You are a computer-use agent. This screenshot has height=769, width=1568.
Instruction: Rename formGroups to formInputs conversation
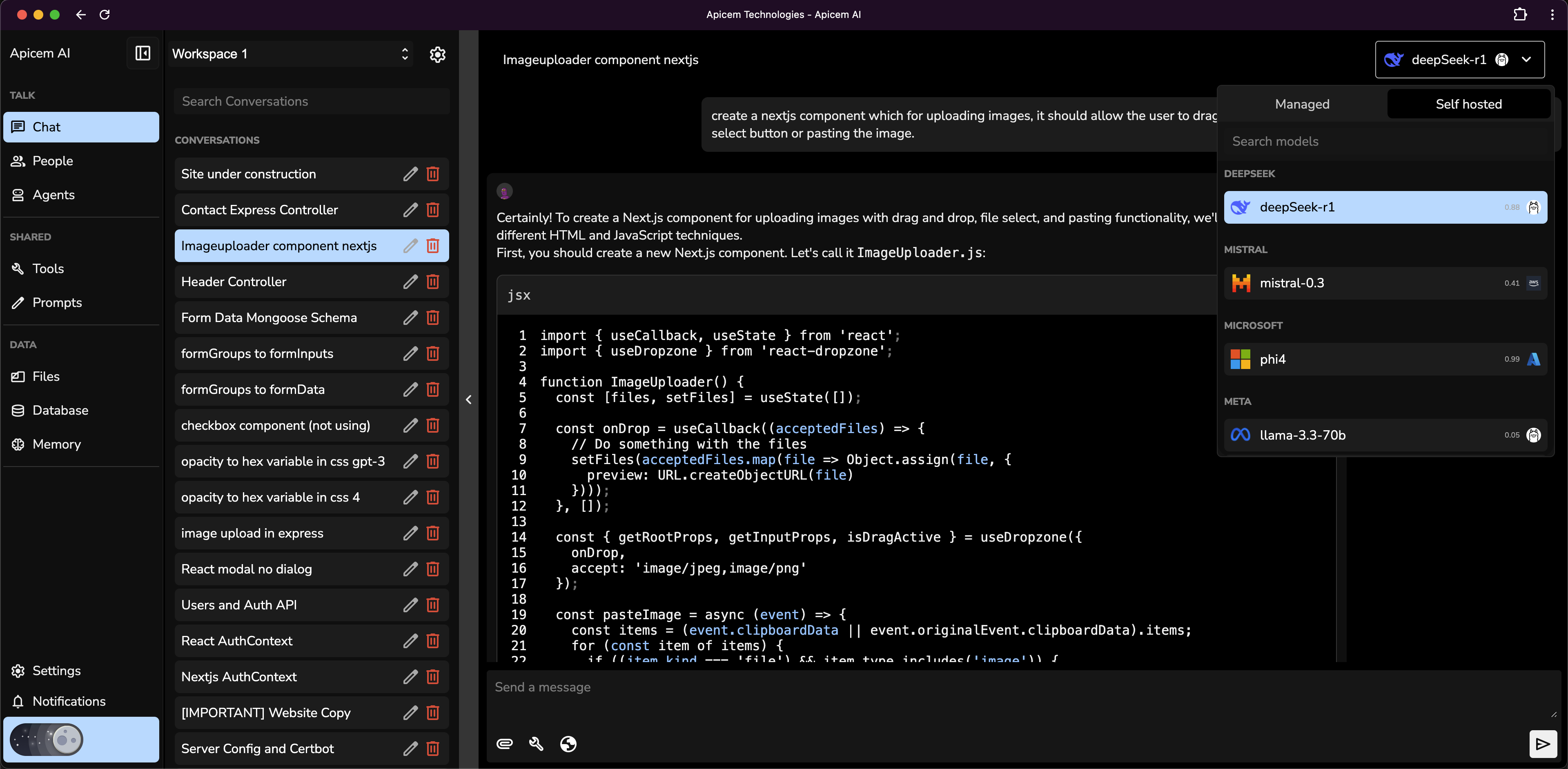pos(410,353)
